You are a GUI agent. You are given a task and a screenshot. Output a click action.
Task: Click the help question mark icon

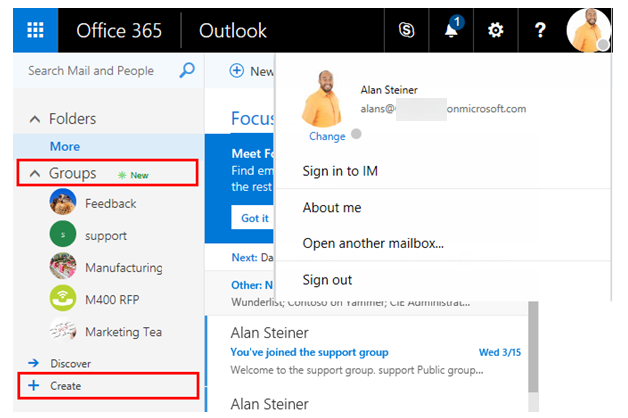pyautogui.click(x=540, y=30)
